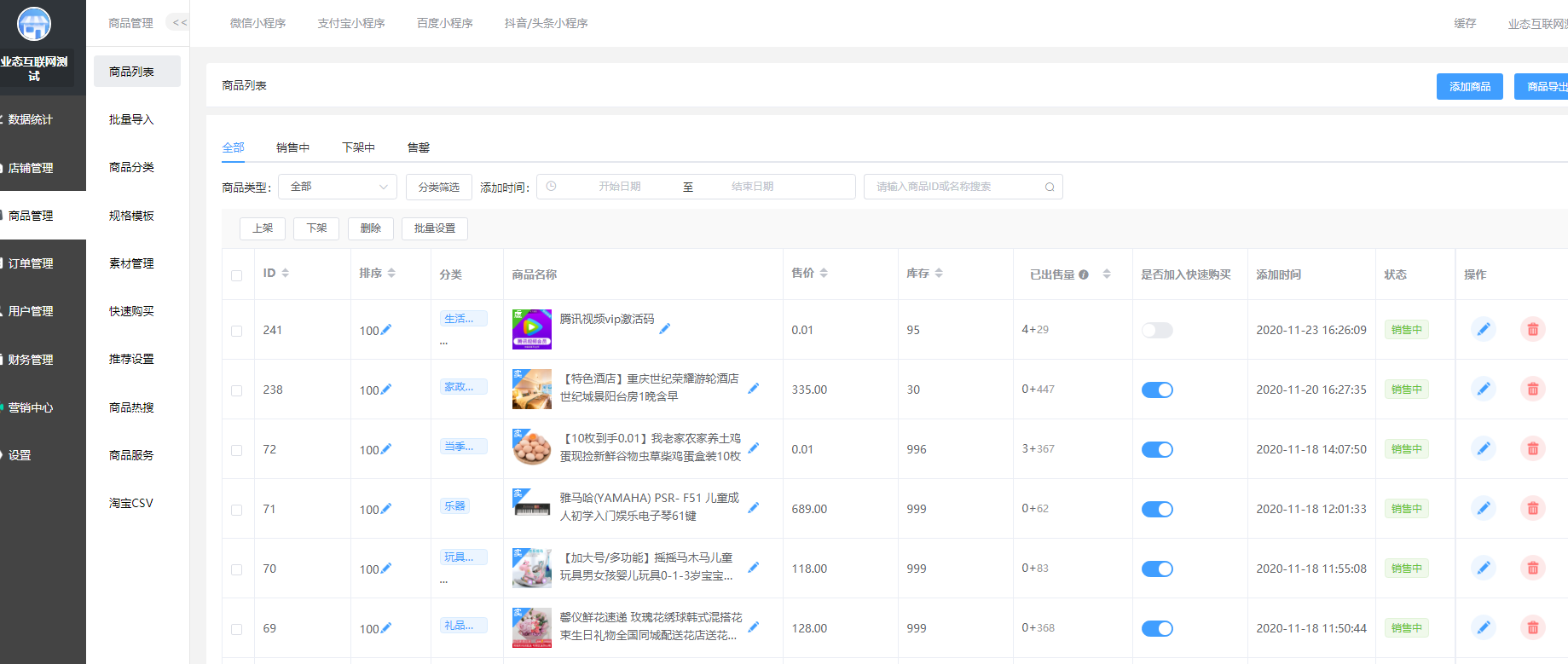Image resolution: width=1568 pixels, height=664 pixels.
Task: Edit product 70 via its operation pencil icon
Action: tap(1484, 568)
